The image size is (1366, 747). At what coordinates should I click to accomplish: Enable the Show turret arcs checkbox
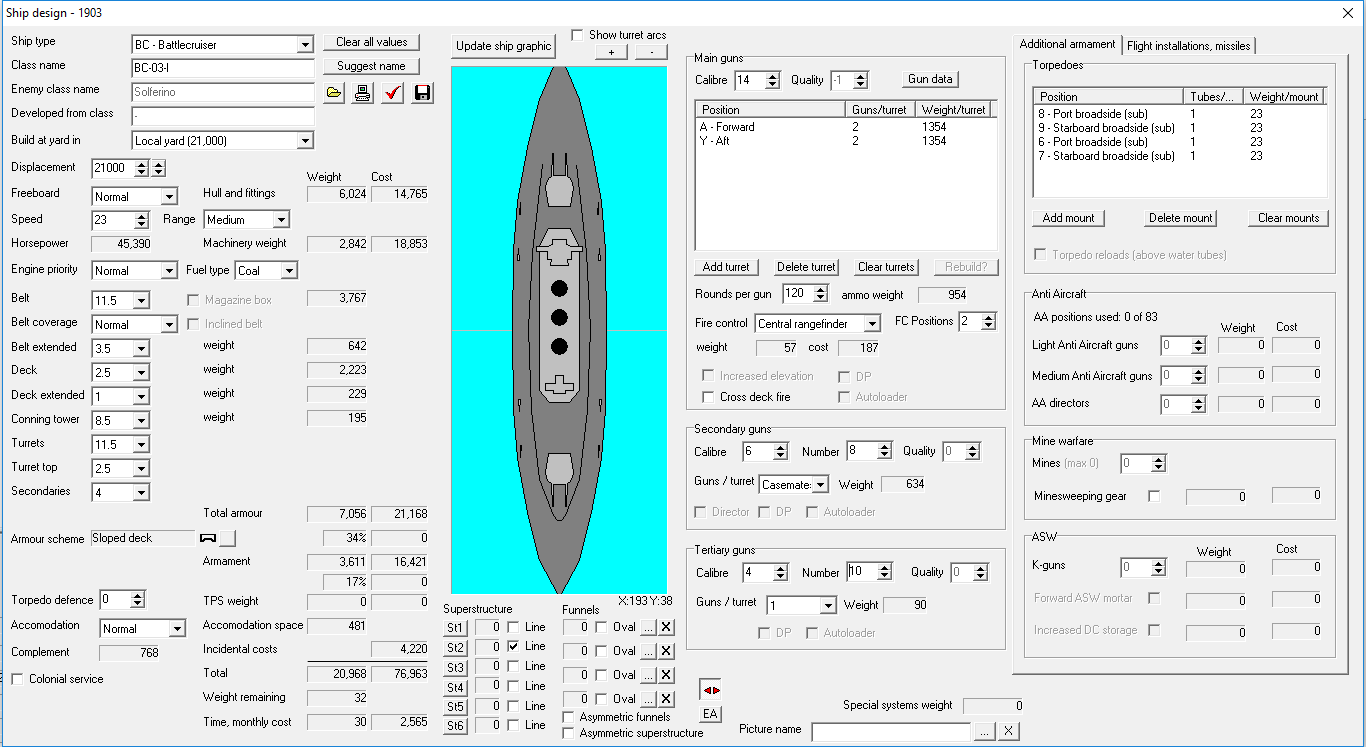point(577,35)
